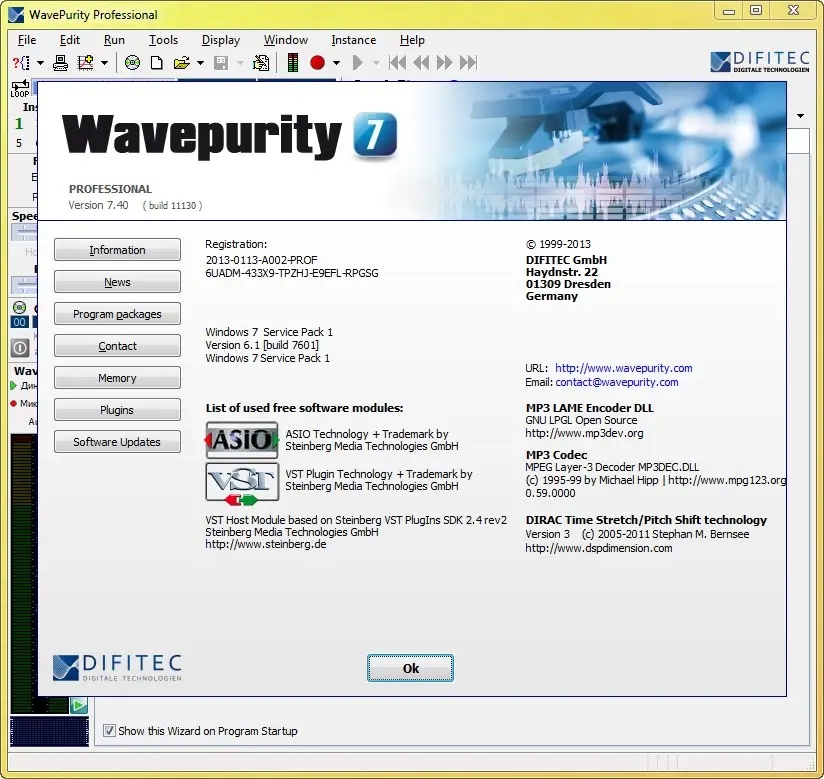This screenshot has height=779, width=824.
Task: Click the Wavepurity 7 badge logo
Action: click(x=375, y=135)
